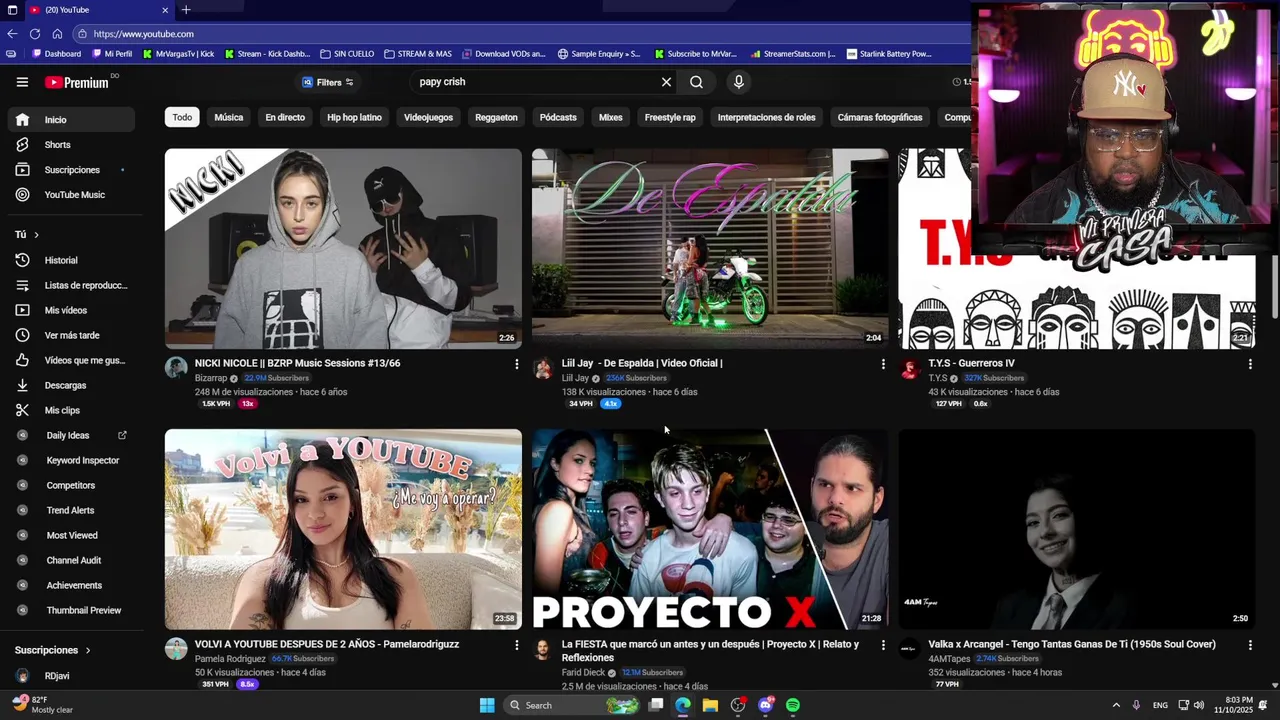Open Shorts from sidebar
The width and height of the screenshot is (1280, 720).
click(x=69, y=145)
